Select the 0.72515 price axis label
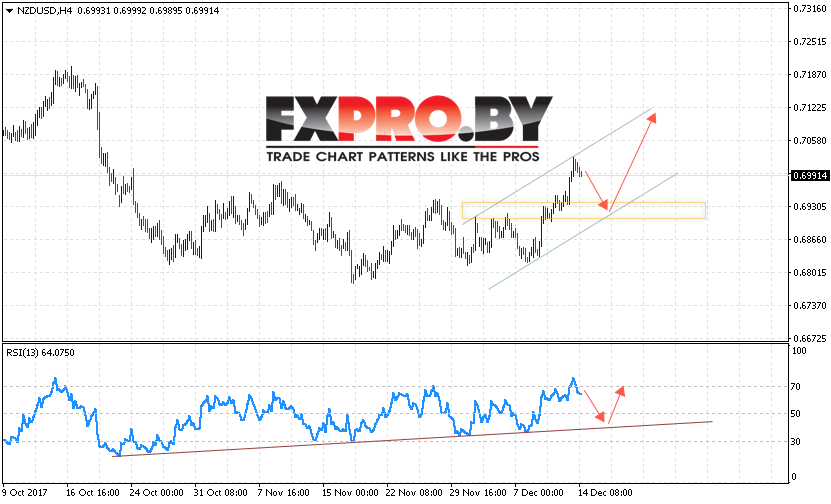The image size is (831, 504). click(x=810, y=42)
